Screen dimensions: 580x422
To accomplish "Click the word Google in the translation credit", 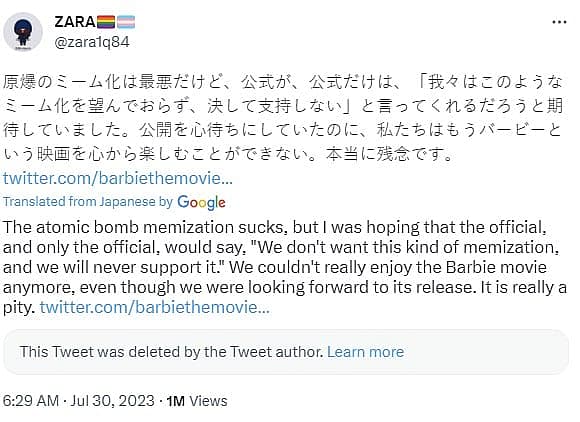I will pos(201,202).
